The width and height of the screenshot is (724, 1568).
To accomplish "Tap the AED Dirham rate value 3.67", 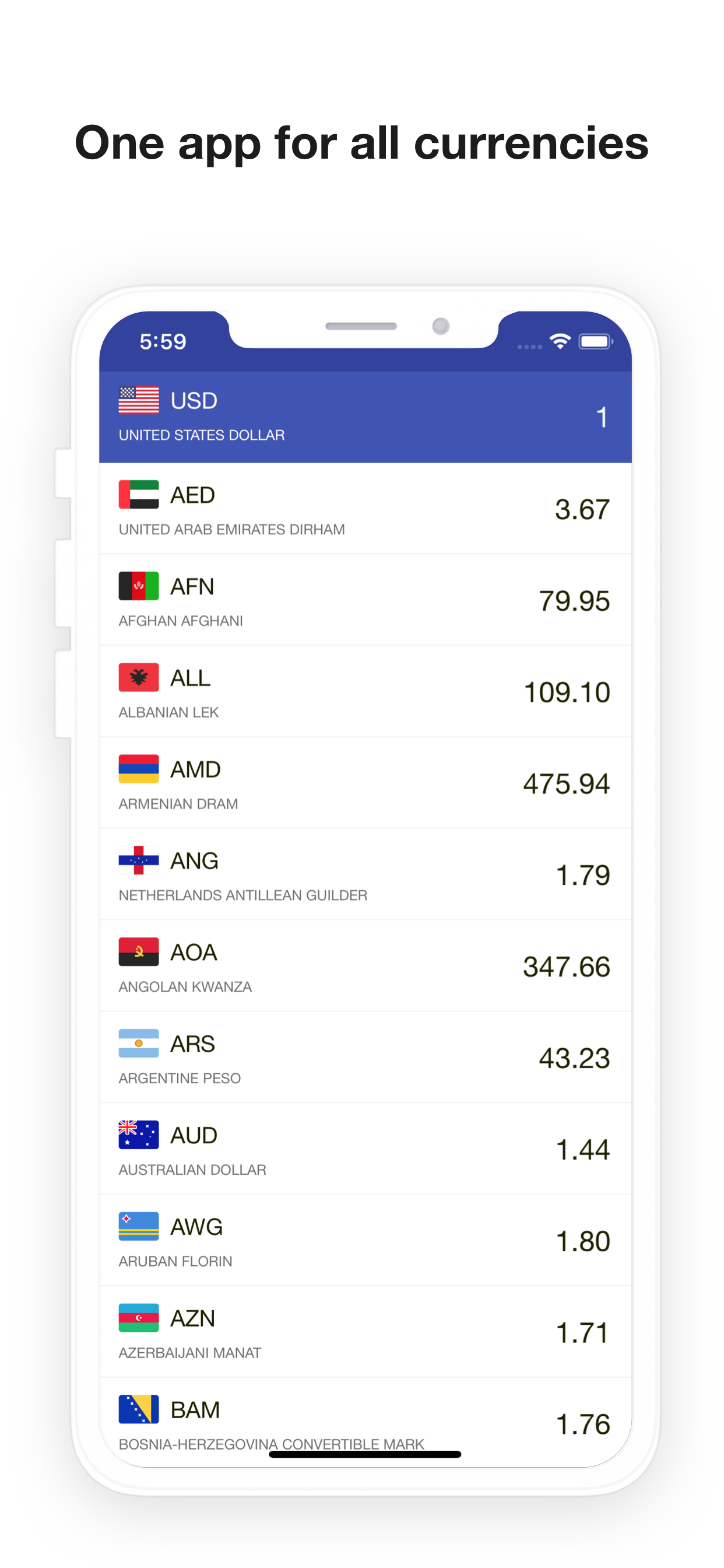I will pyautogui.click(x=582, y=509).
